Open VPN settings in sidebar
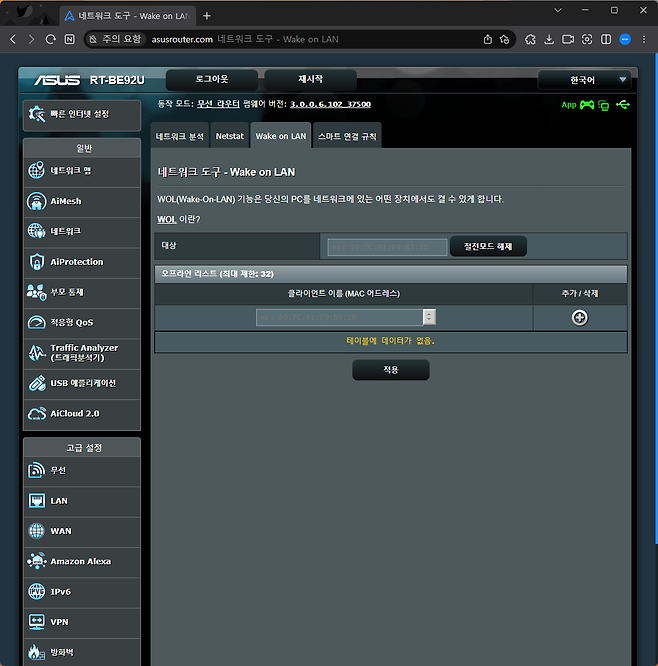This screenshot has height=666, width=658. (x=81, y=622)
